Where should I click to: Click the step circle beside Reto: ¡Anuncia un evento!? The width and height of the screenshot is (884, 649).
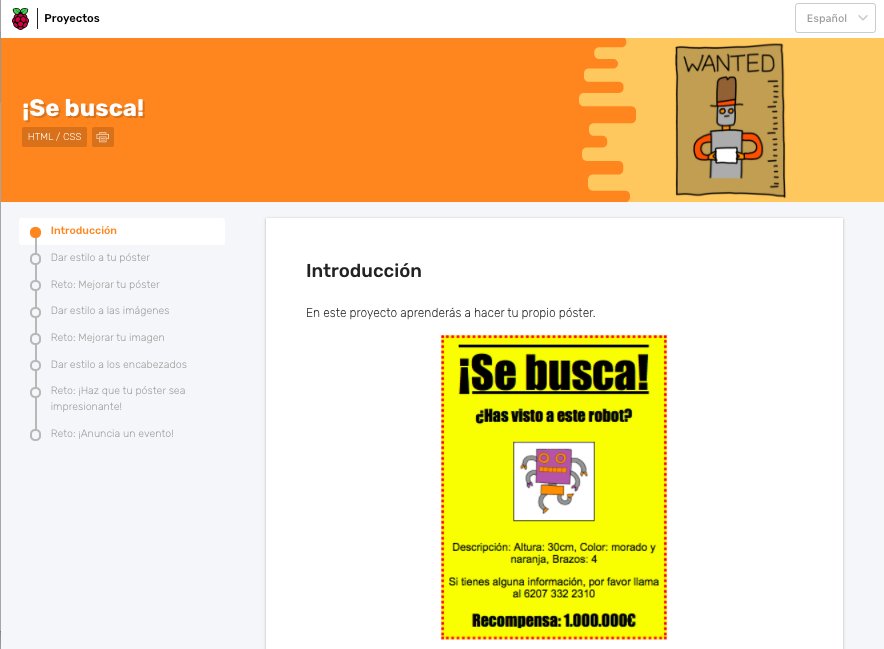coord(36,433)
